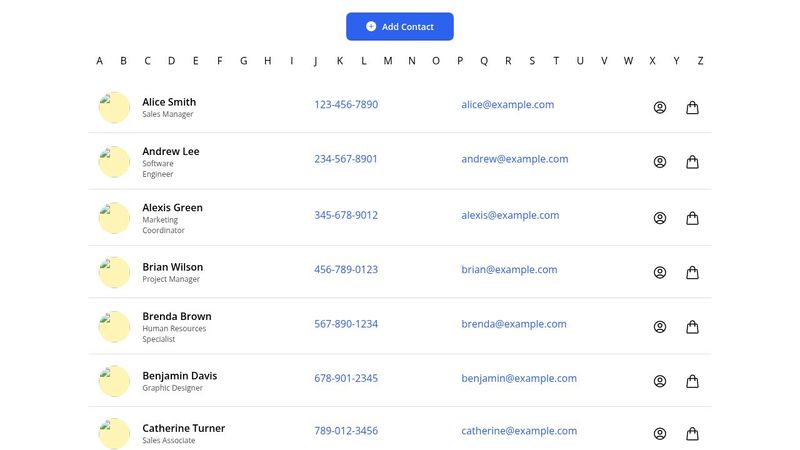Click Alice Smith's shopping bag icon
The width and height of the screenshot is (800, 450).
point(692,108)
